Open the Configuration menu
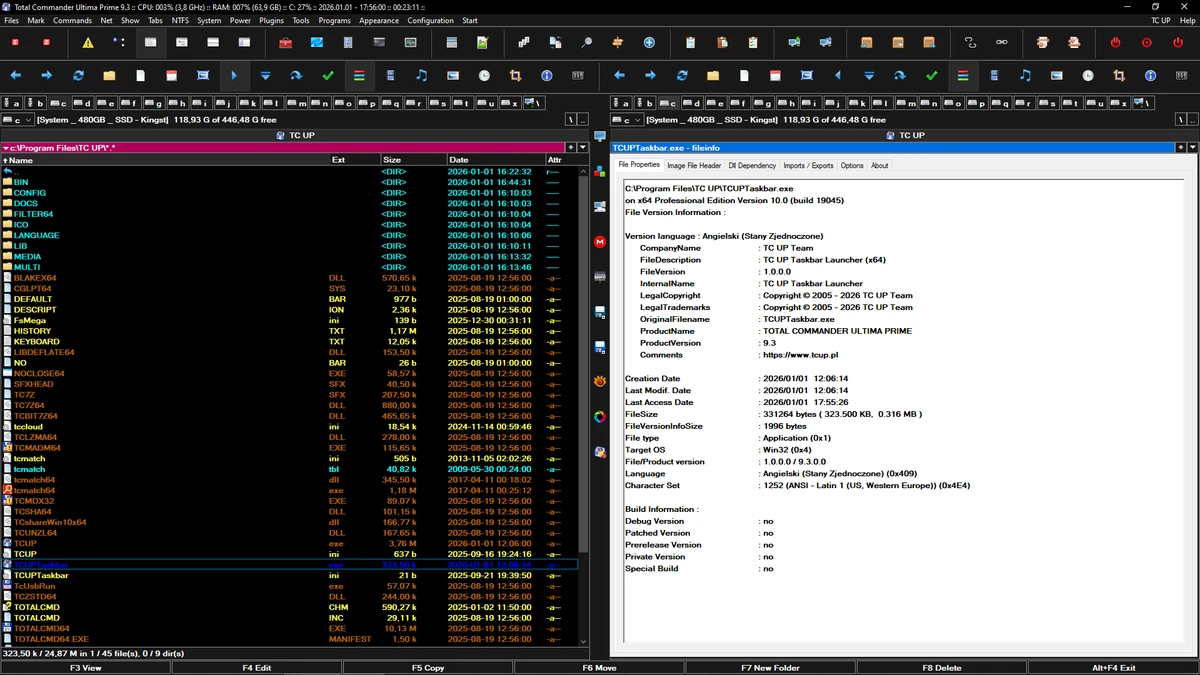Screen dimensions: 1200x675 (x=430, y=20)
